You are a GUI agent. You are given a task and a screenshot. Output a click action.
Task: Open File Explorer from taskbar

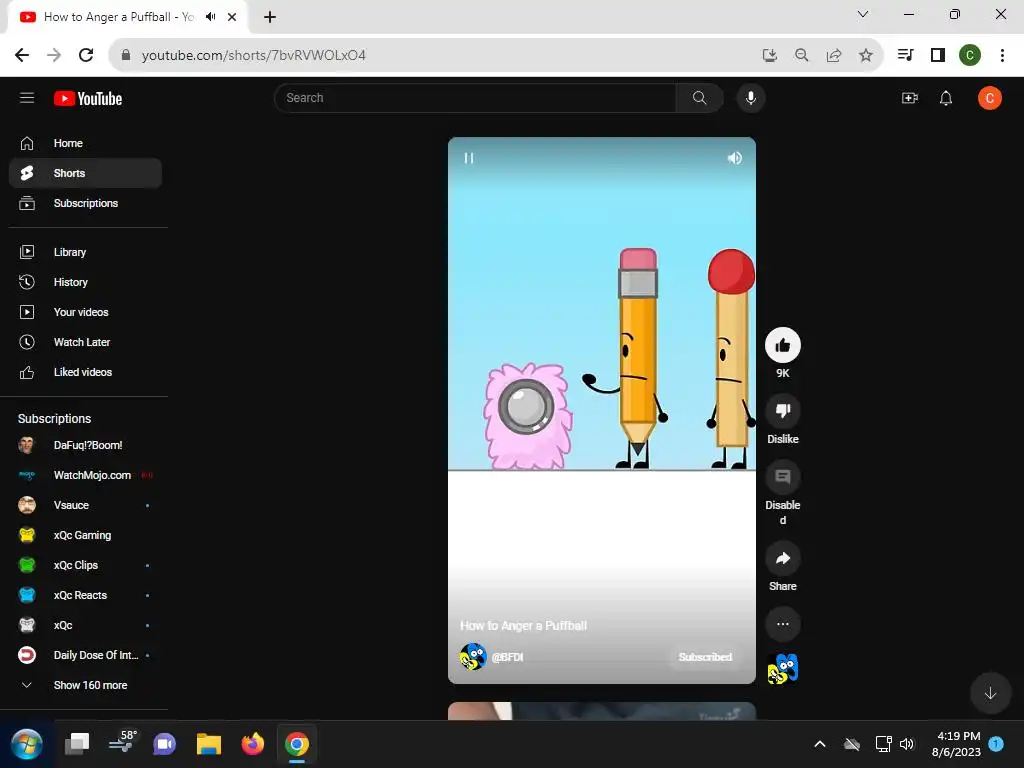click(x=209, y=744)
